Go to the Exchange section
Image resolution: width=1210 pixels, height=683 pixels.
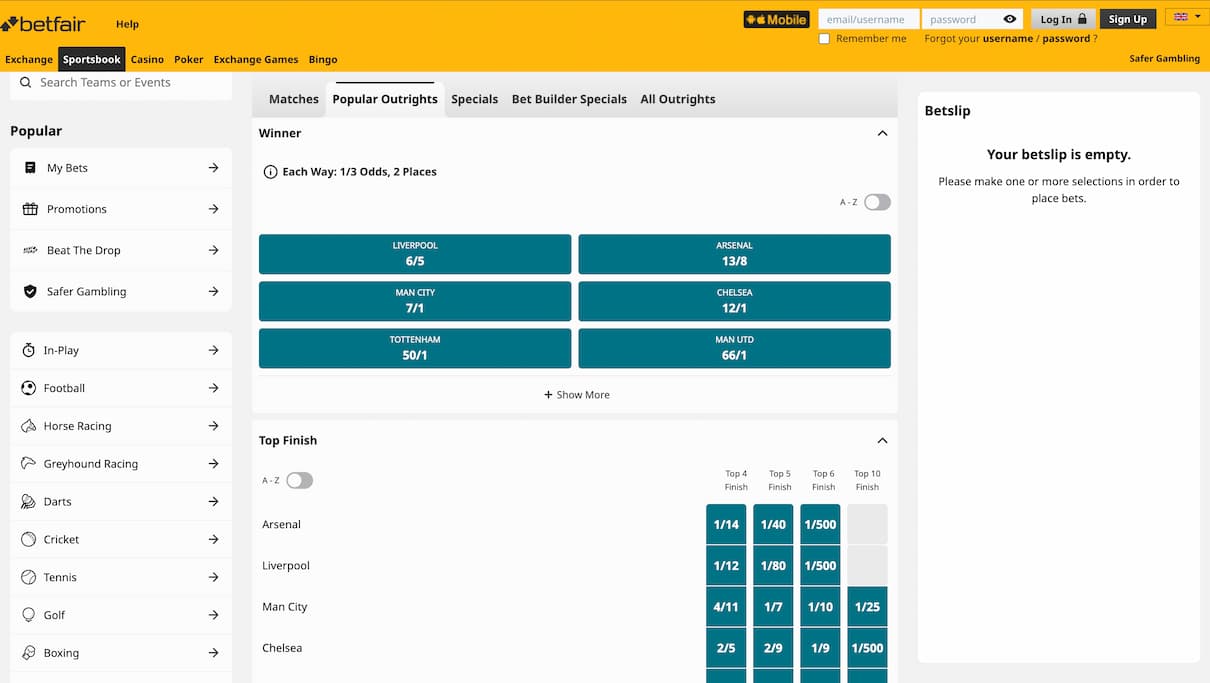pyautogui.click(x=29, y=60)
